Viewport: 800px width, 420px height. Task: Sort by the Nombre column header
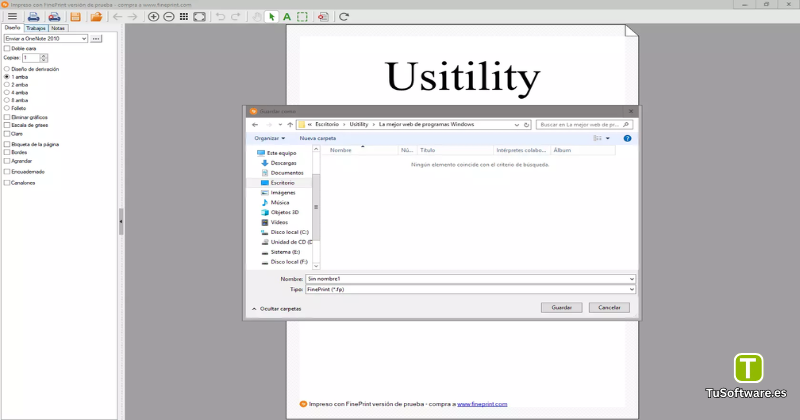click(x=360, y=150)
